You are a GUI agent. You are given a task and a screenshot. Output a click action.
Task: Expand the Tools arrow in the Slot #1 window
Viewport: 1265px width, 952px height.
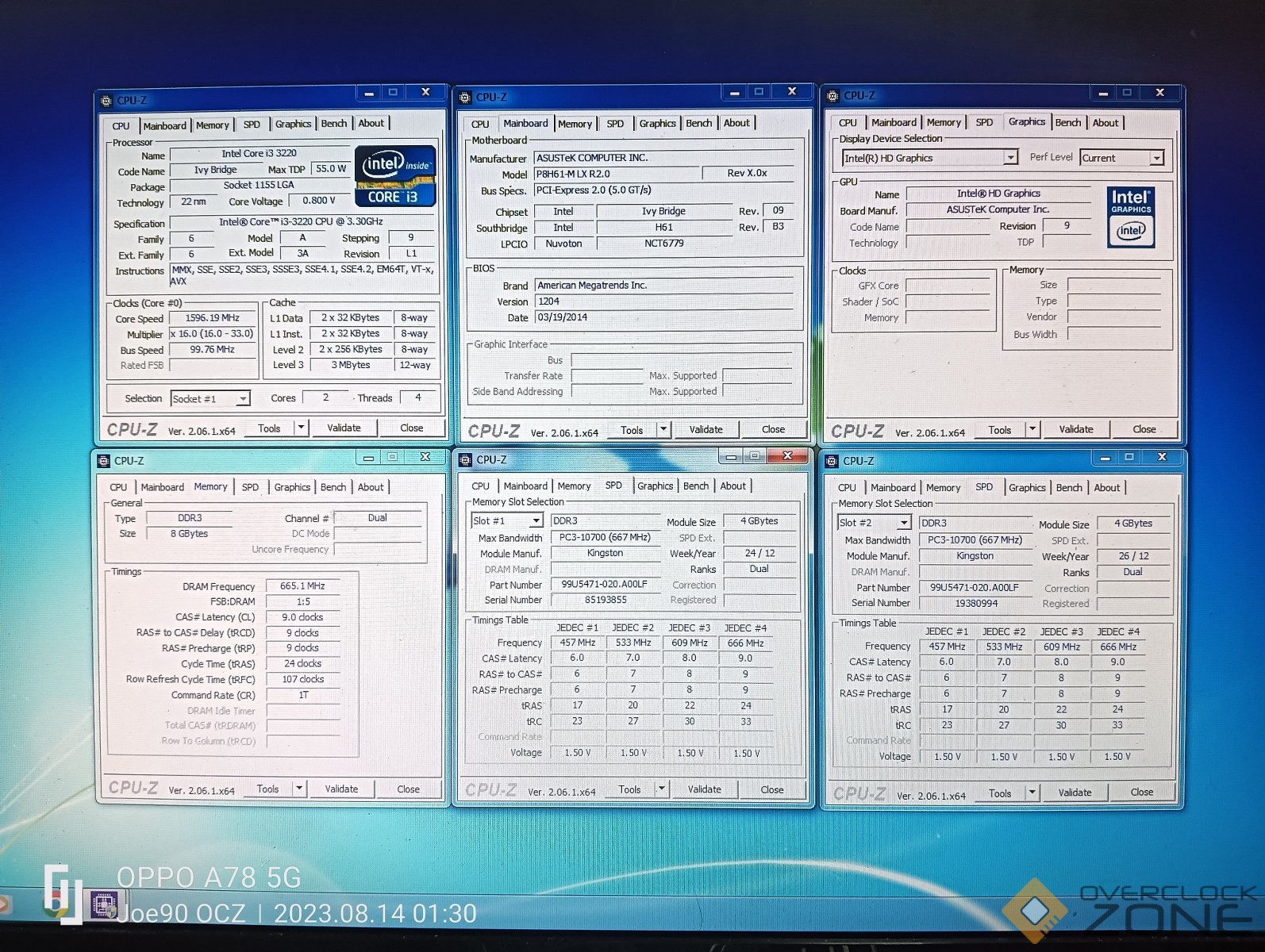661,789
